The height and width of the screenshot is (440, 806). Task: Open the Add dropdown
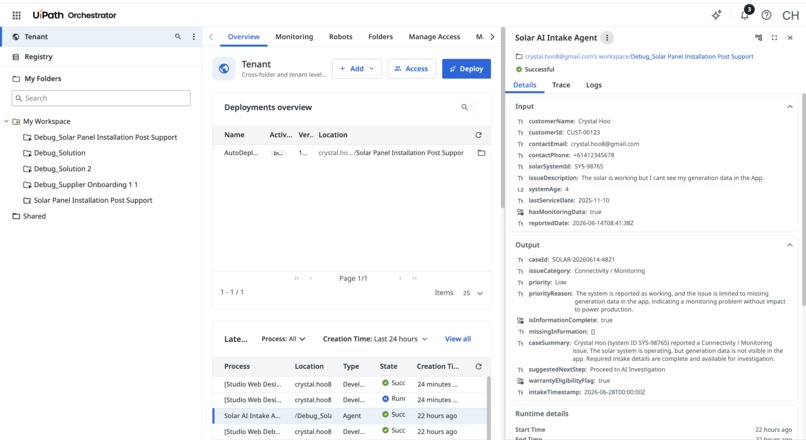click(x=357, y=68)
